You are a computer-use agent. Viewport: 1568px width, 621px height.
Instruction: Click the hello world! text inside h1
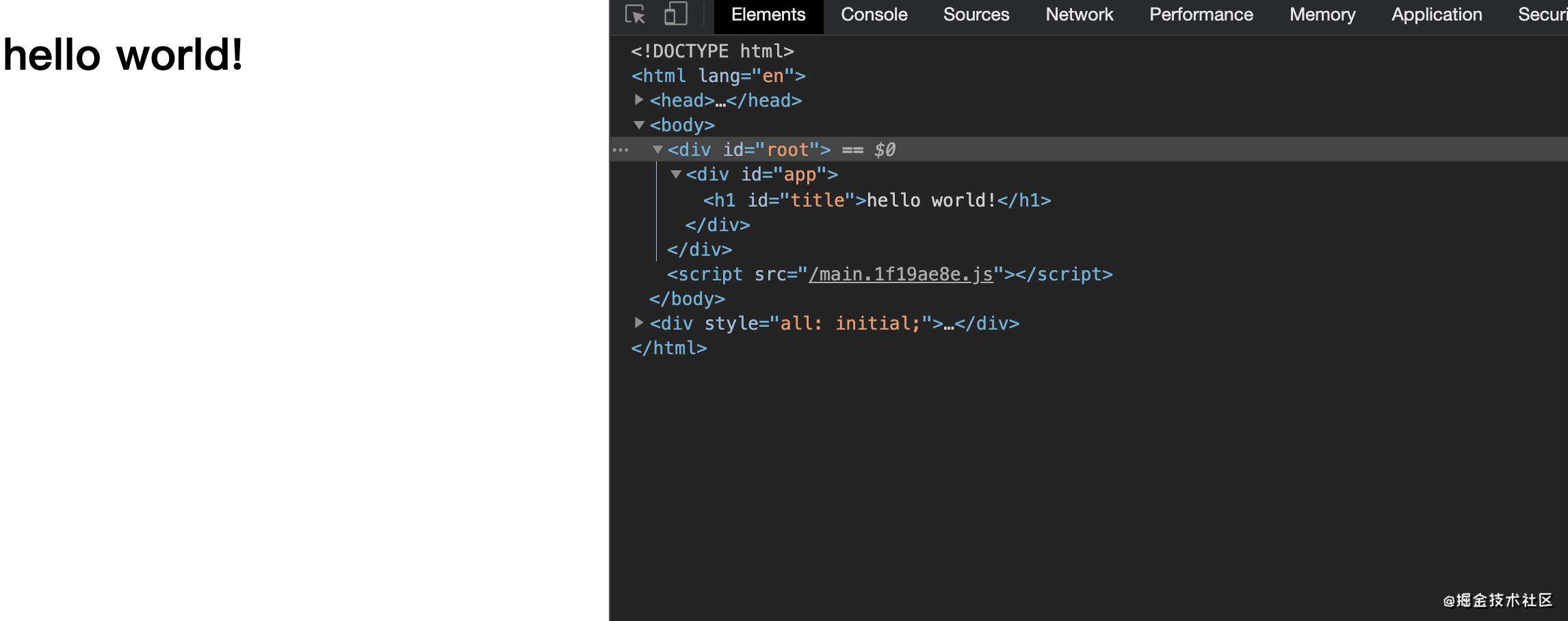pyautogui.click(x=932, y=200)
